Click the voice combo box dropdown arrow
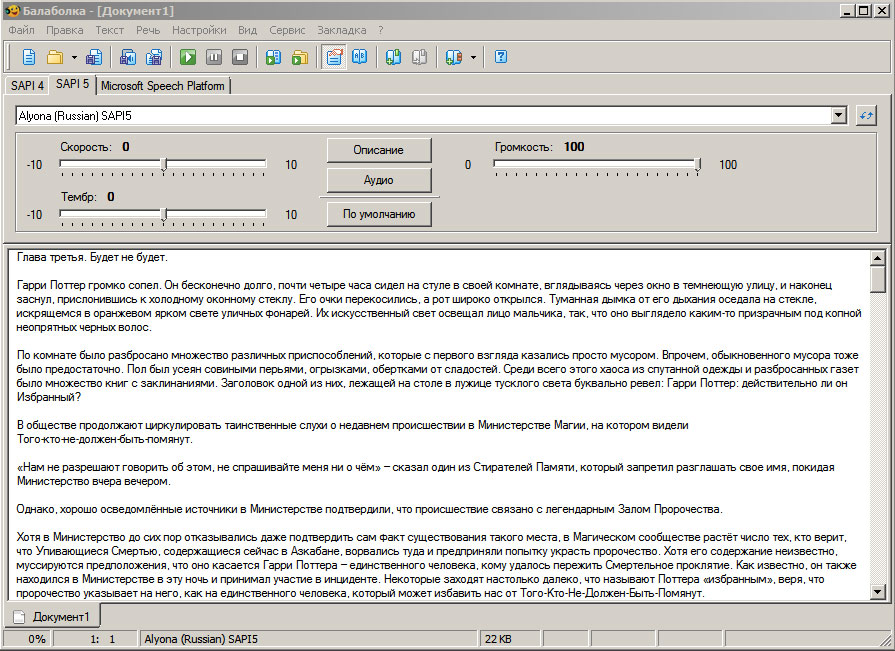 [838, 116]
